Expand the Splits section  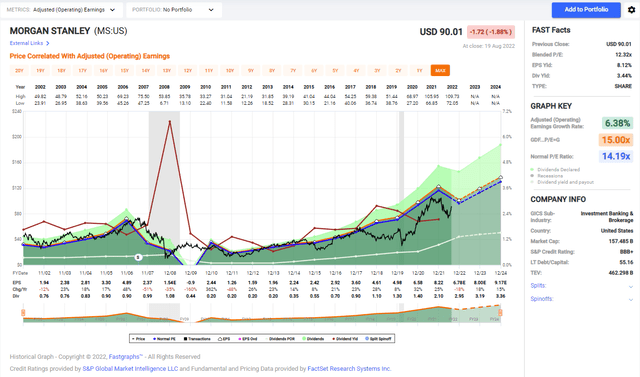(582, 286)
